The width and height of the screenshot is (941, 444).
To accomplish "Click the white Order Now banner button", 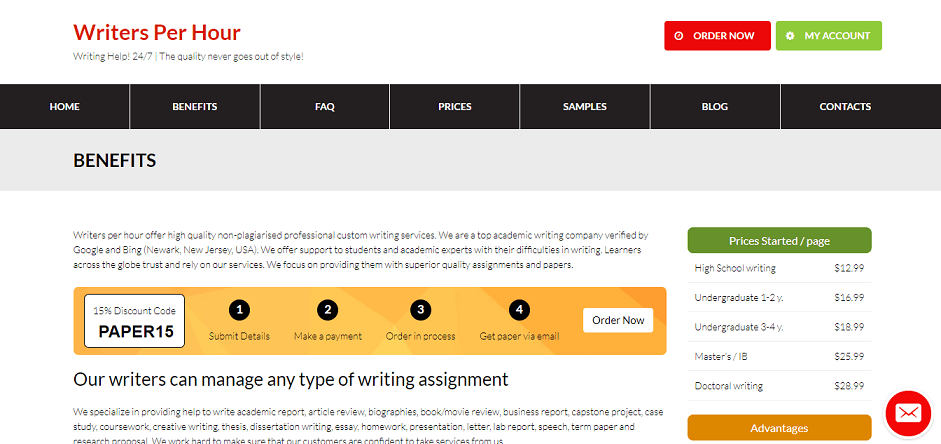I will click(618, 320).
